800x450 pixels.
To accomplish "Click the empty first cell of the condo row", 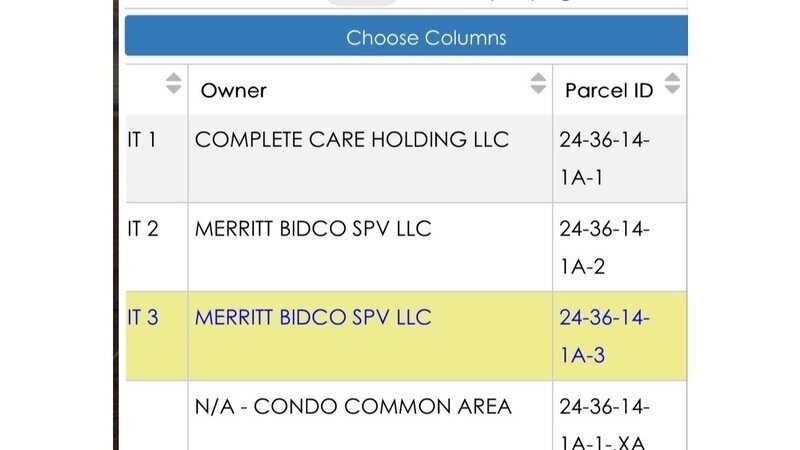I will pos(152,415).
